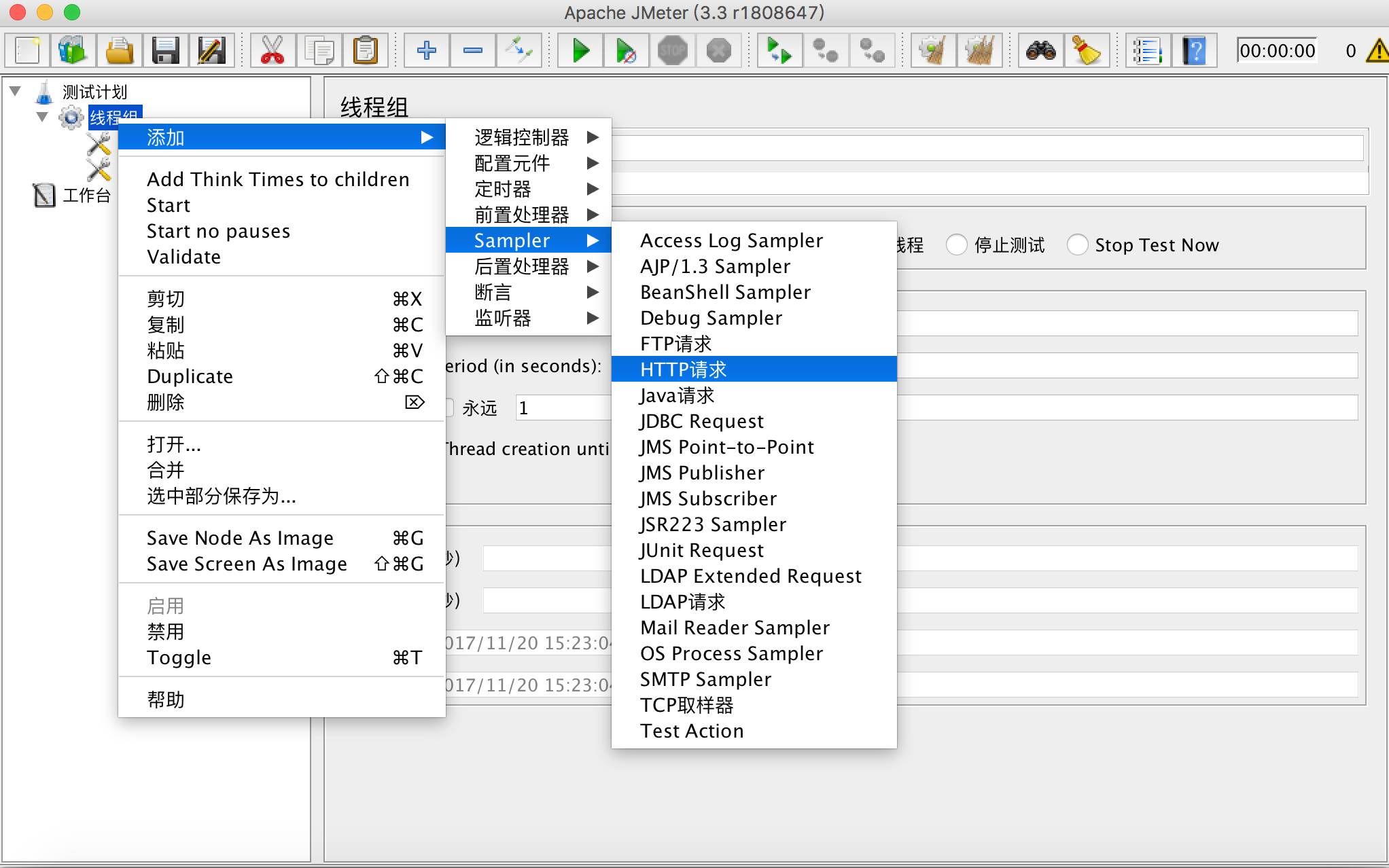The width and height of the screenshot is (1389, 868).
Task: Click the Collapse All minus icon
Action: [x=472, y=51]
